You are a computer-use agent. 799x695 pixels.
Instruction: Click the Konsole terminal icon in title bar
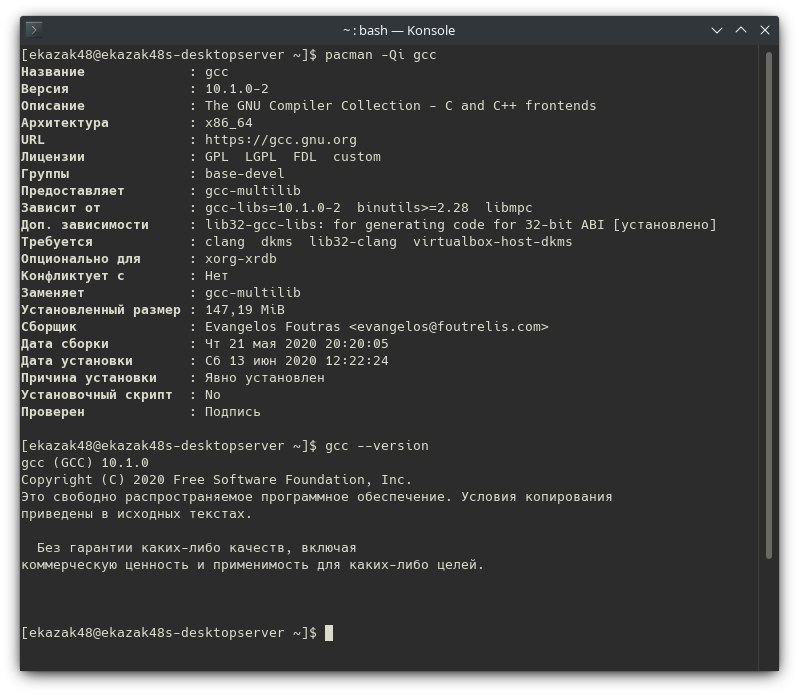click(x=34, y=30)
